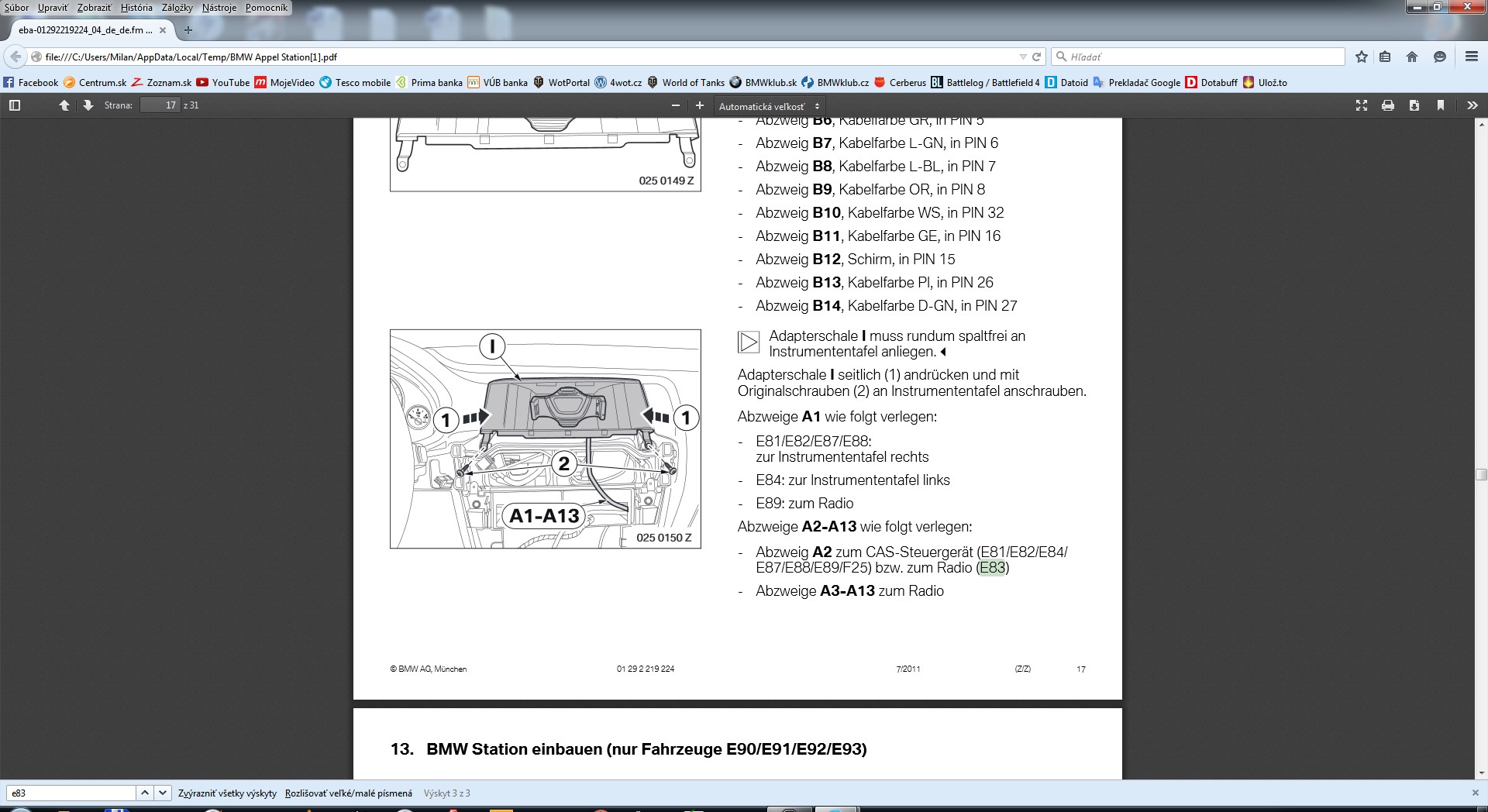Toggle the PDF sidebar panel
The height and width of the screenshot is (812, 1488).
(x=14, y=105)
